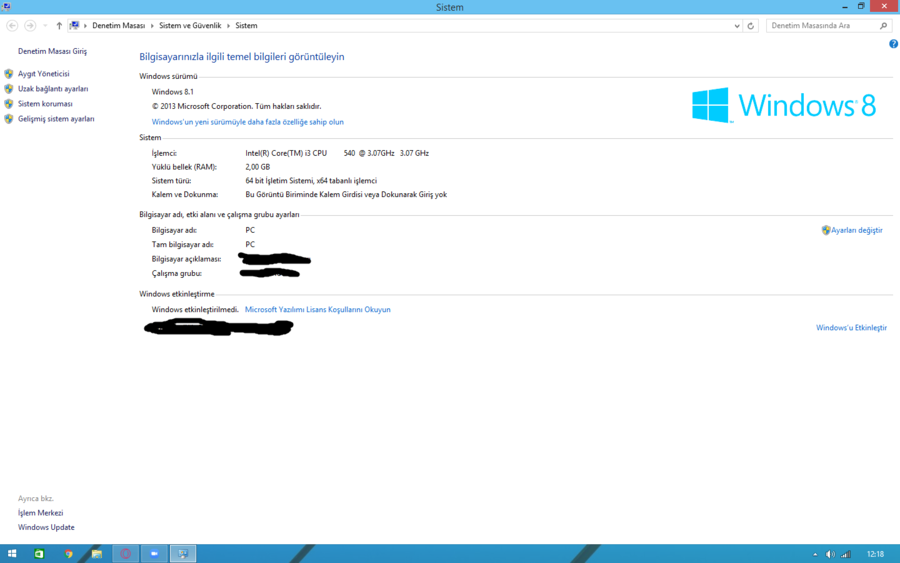Open Sistem koruması
The image size is (900, 563).
(x=45, y=103)
